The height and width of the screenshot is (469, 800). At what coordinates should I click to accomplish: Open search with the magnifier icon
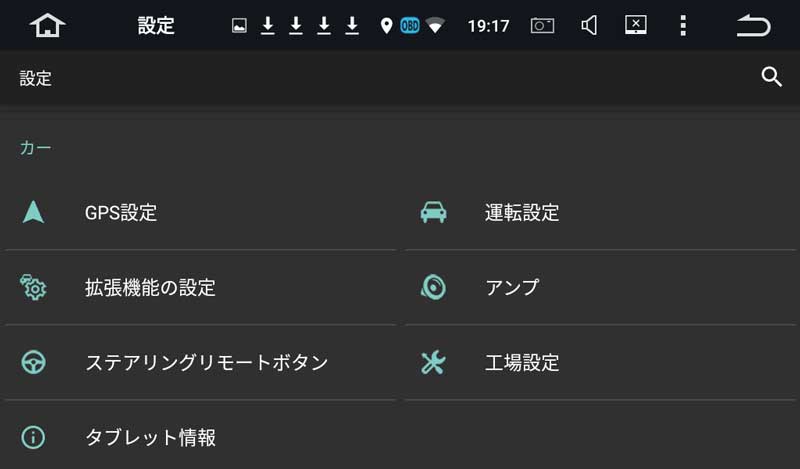[771, 77]
